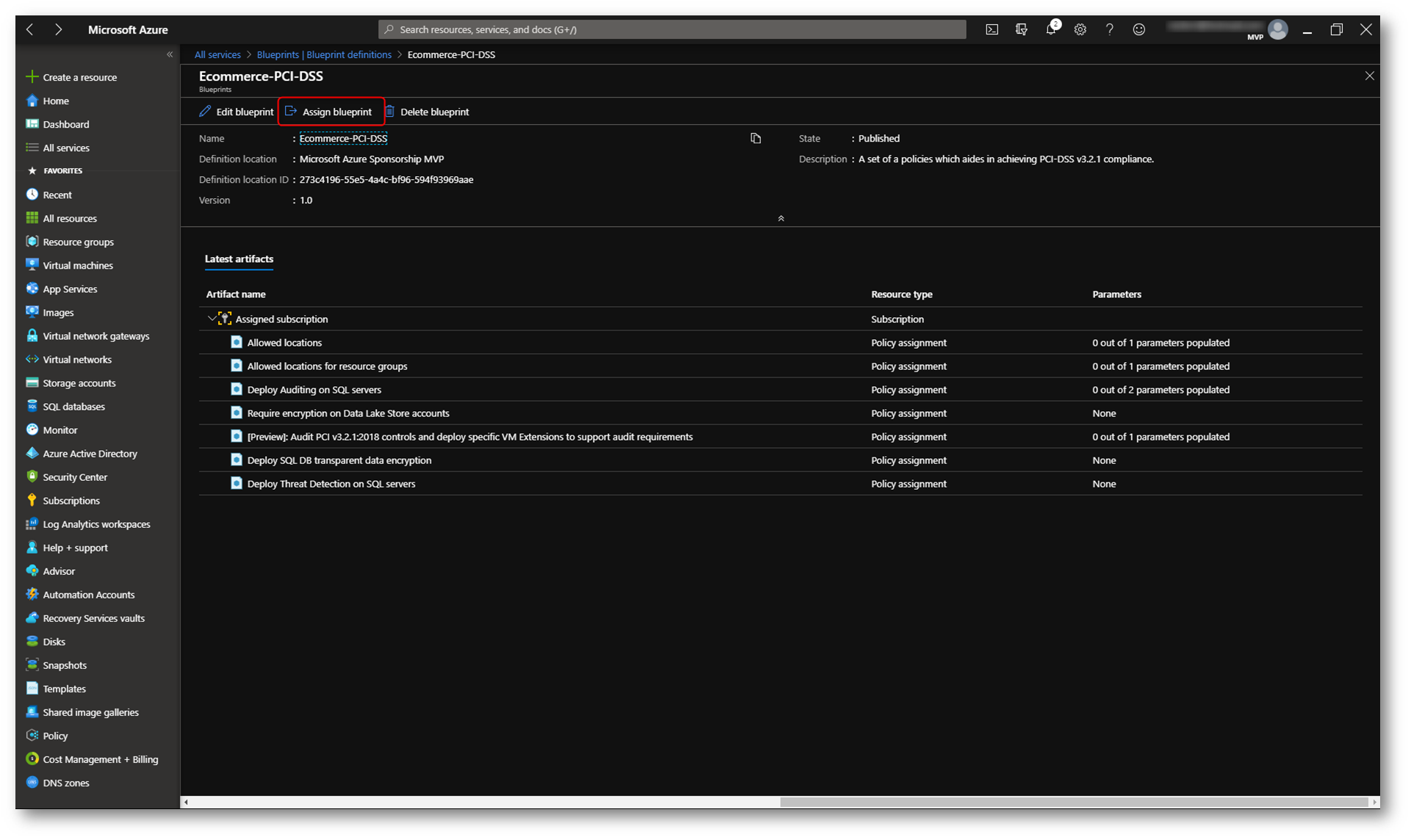
Task: Click the Ecommerce-PCI-DSS name value
Action: pos(343,138)
